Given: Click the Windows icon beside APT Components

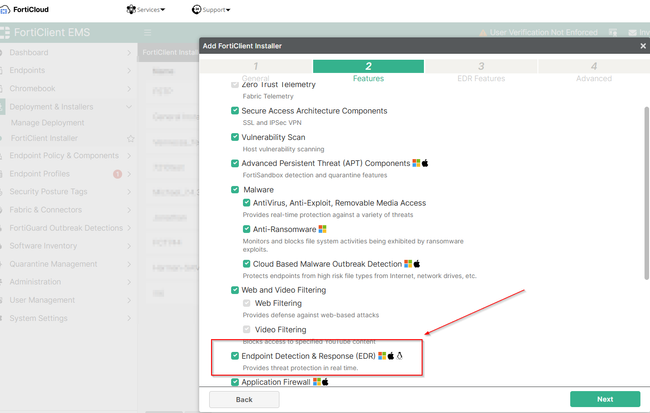Looking at the screenshot, I should [x=416, y=163].
